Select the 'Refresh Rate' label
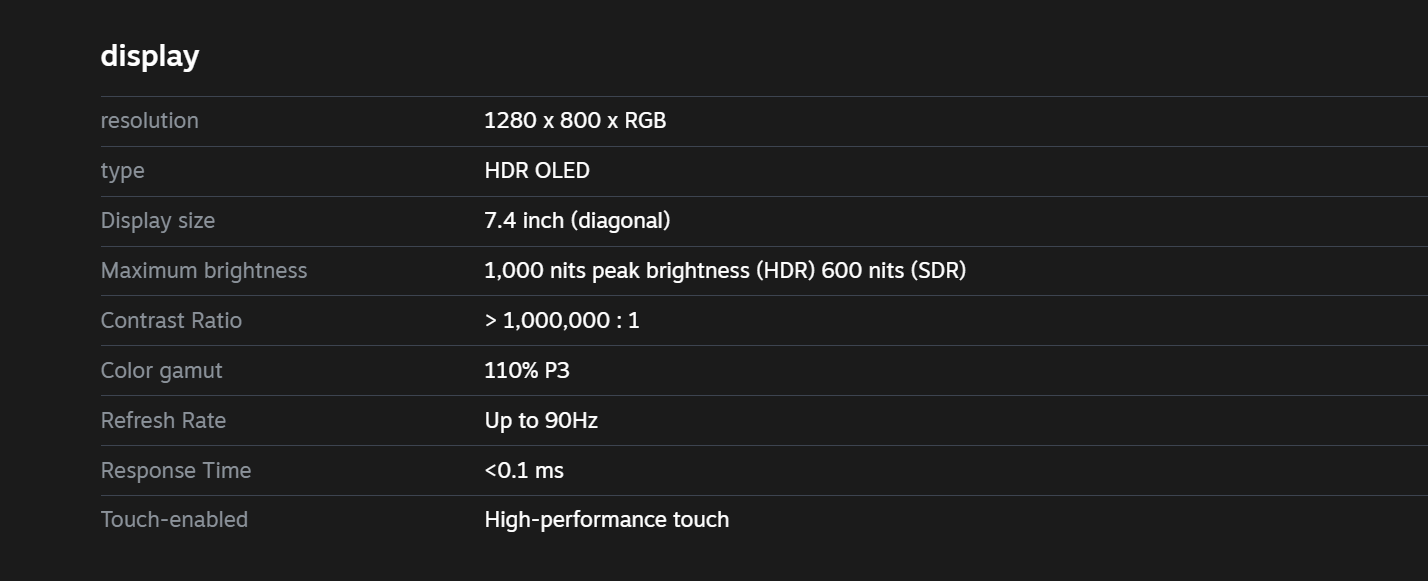This screenshot has width=1428, height=581. click(x=163, y=421)
